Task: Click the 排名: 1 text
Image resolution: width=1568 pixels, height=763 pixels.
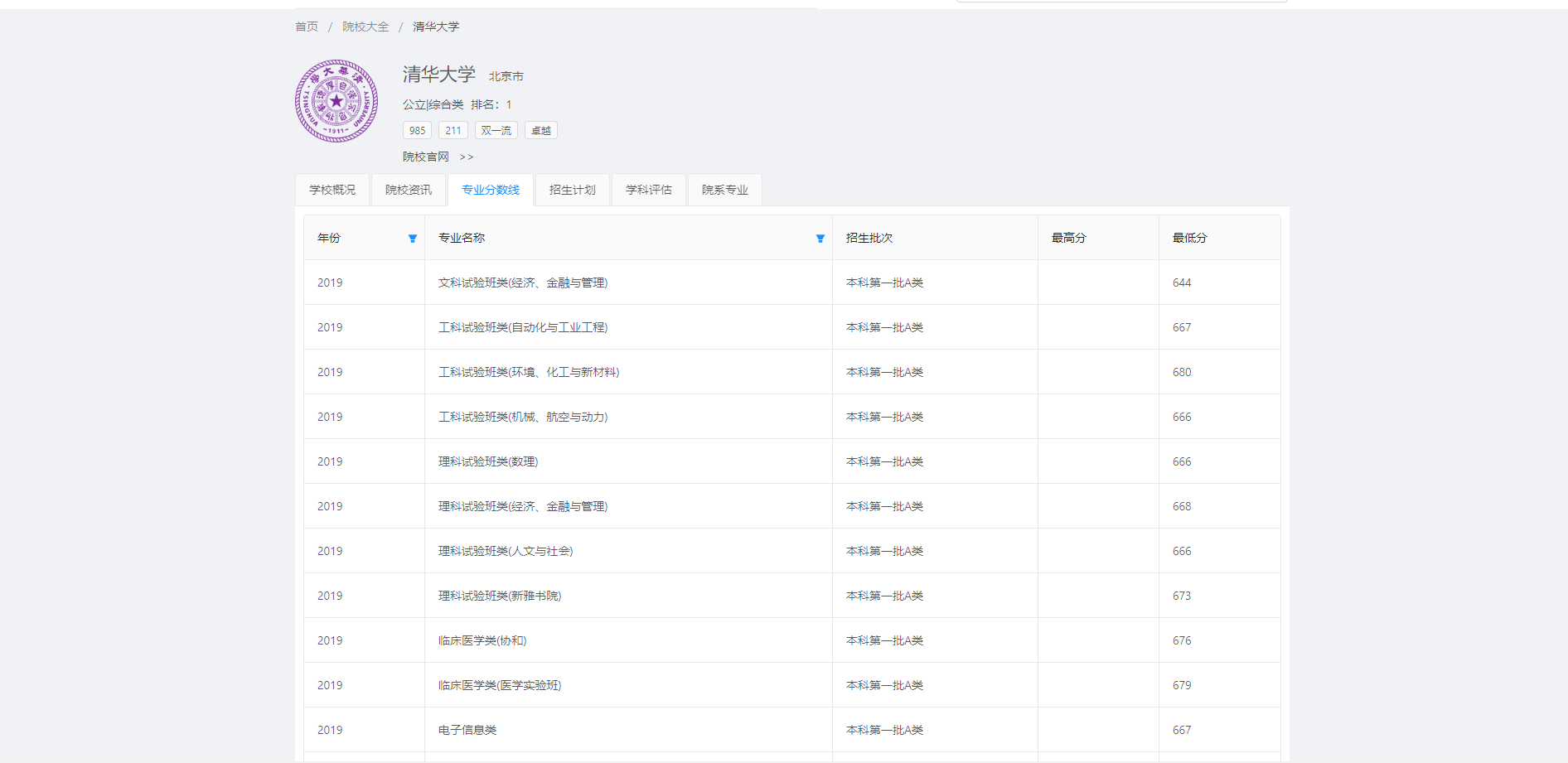Action: [491, 104]
